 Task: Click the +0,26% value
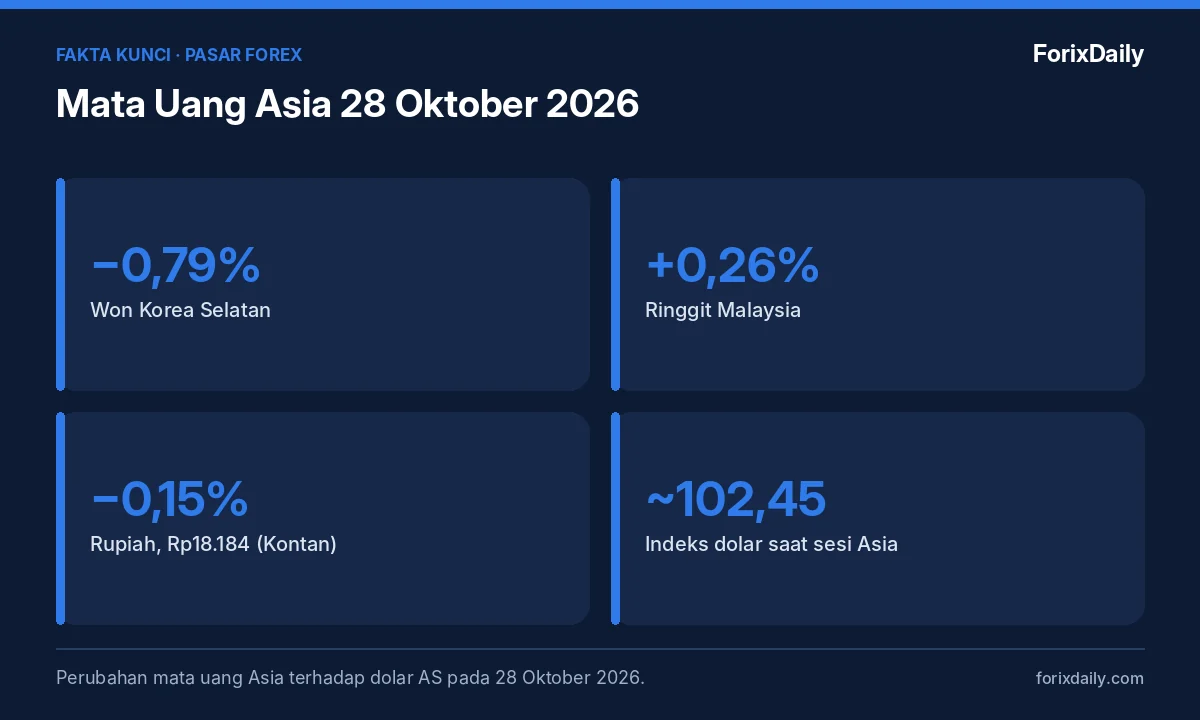pos(732,265)
